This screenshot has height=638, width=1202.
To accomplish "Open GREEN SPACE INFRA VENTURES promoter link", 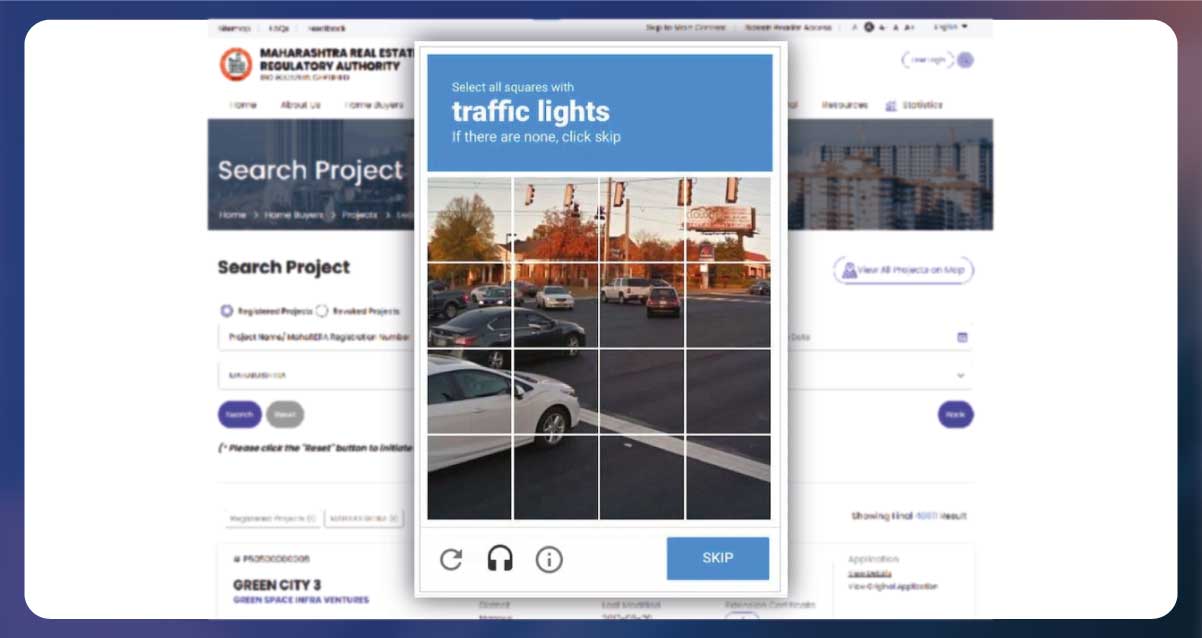I will tap(301, 600).
